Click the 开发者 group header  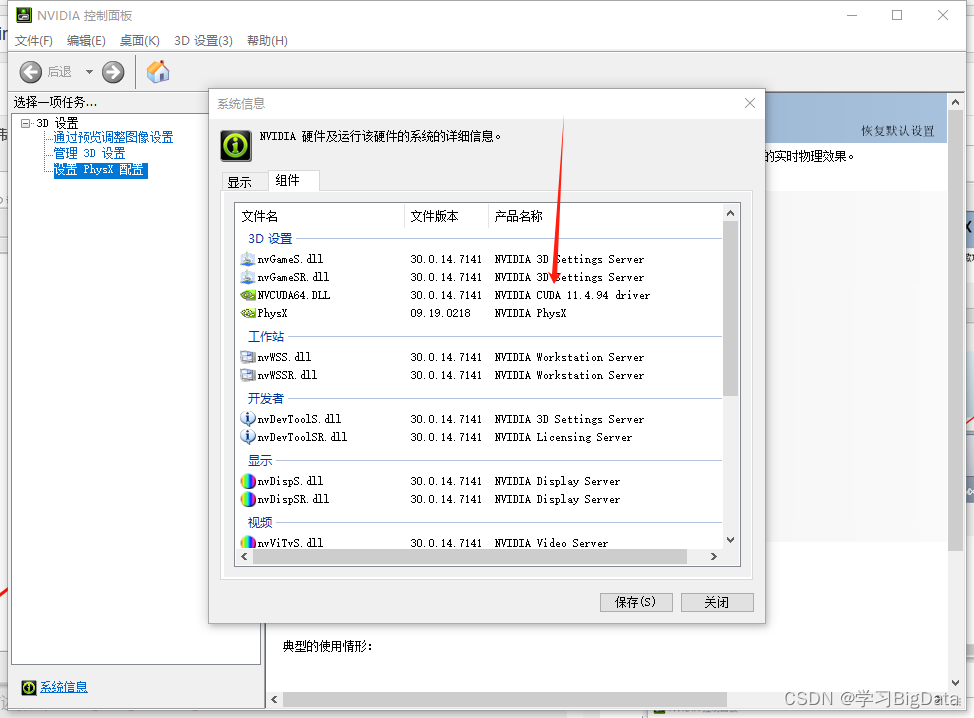266,398
